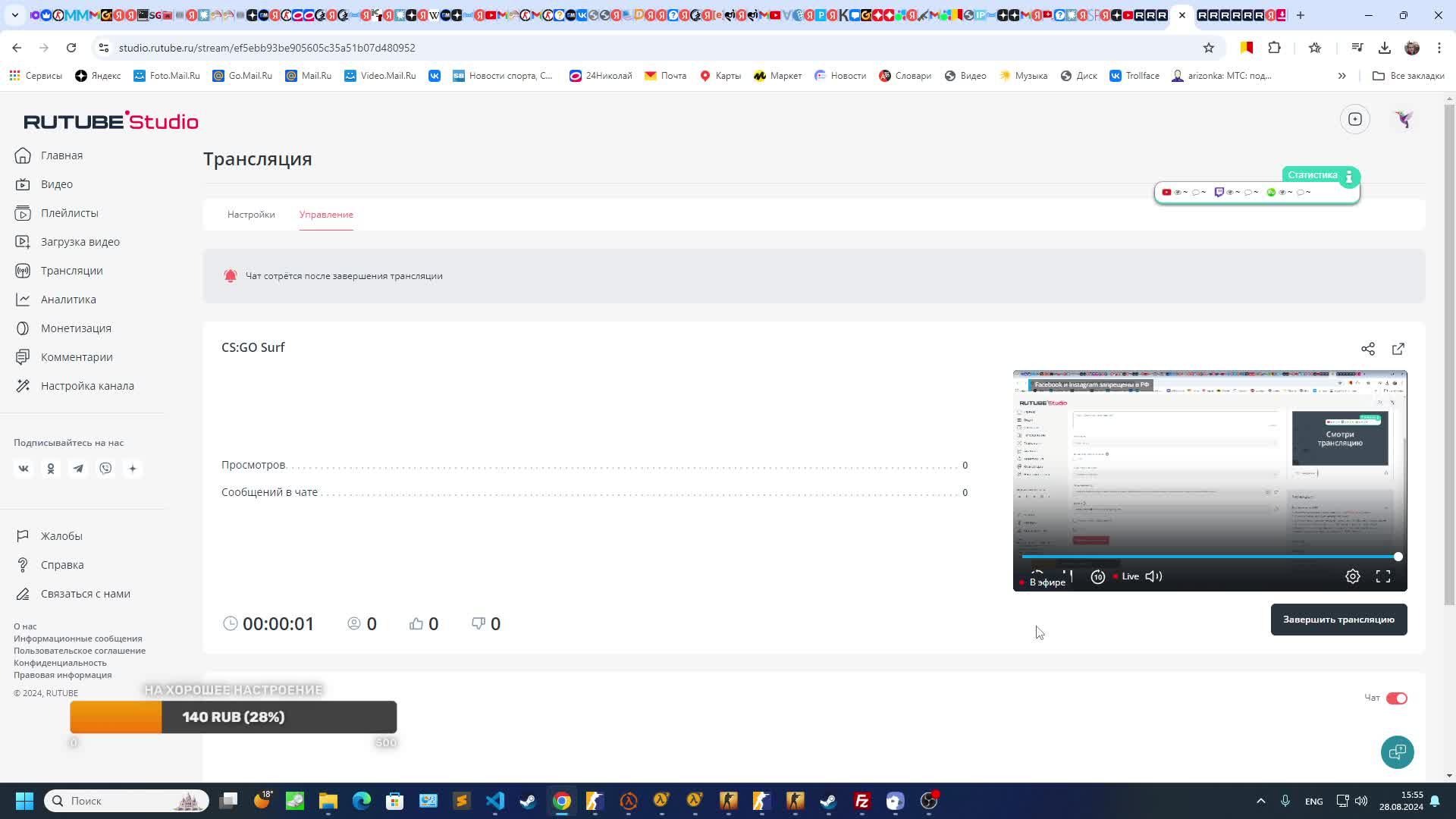The height and width of the screenshot is (819, 1456).
Task: Open Правовая информация link
Action: click(63, 675)
